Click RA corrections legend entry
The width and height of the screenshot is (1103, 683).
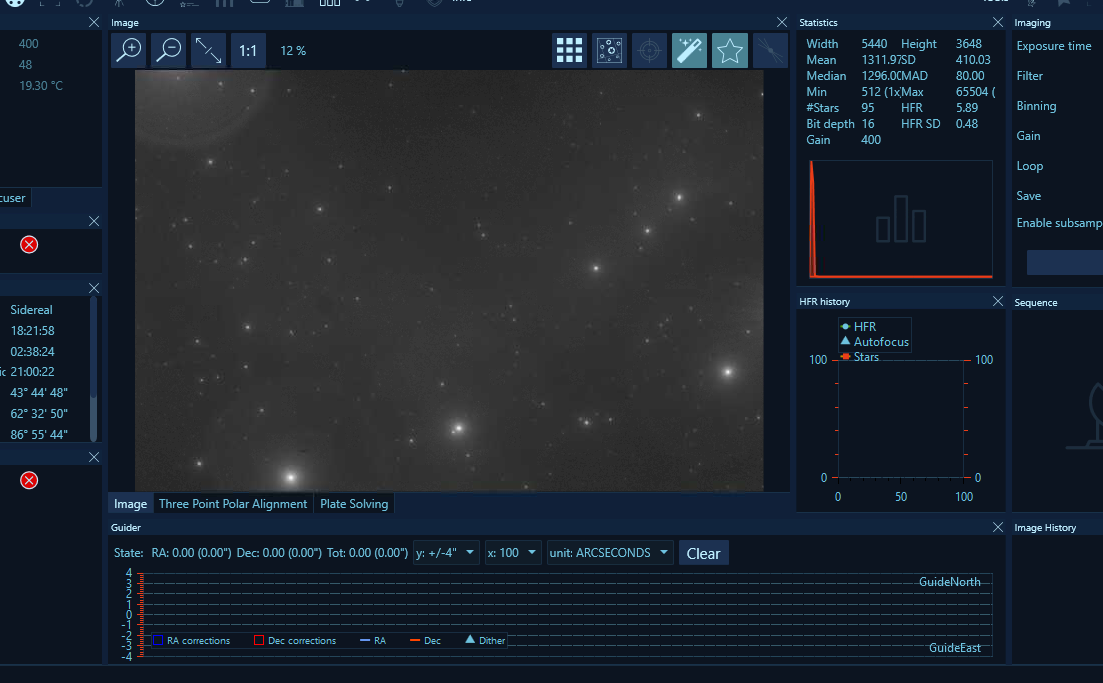pos(191,641)
